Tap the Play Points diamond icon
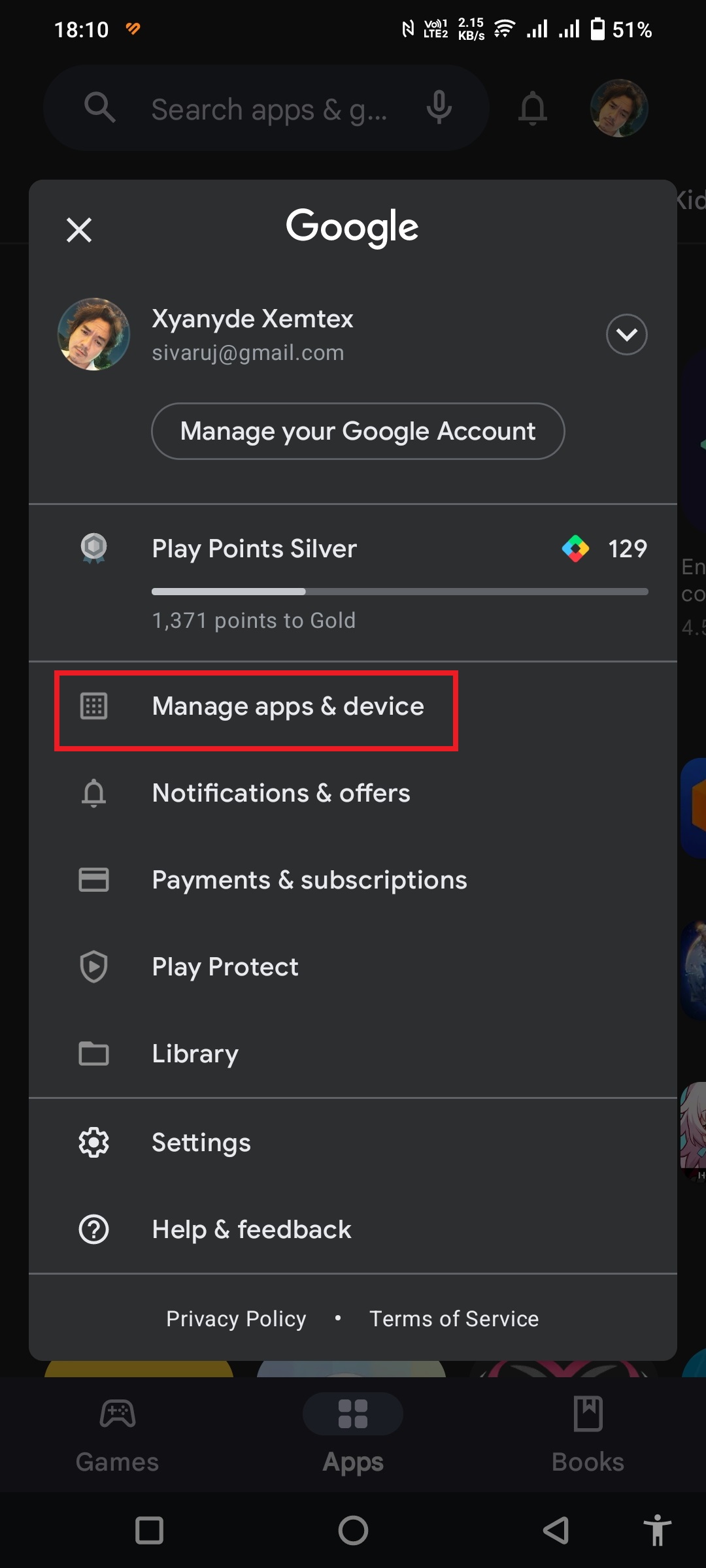Image resolution: width=706 pixels, height=1568 pixels. pyautogui.click(x=575, y=549)
